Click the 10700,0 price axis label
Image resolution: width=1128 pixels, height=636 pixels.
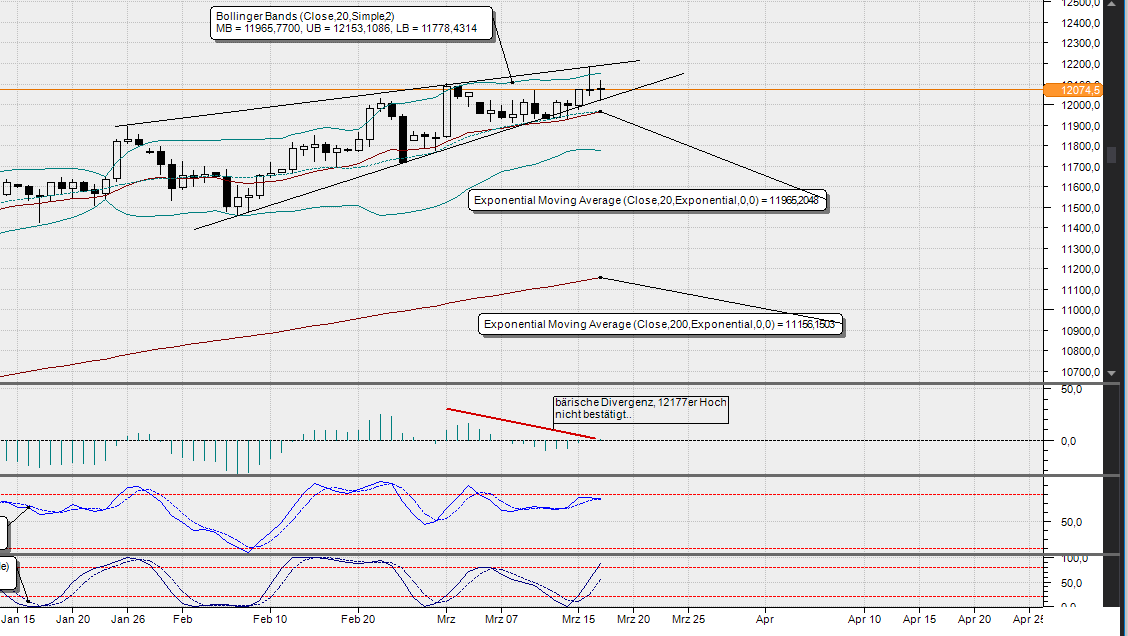(x=1081, y=372)
